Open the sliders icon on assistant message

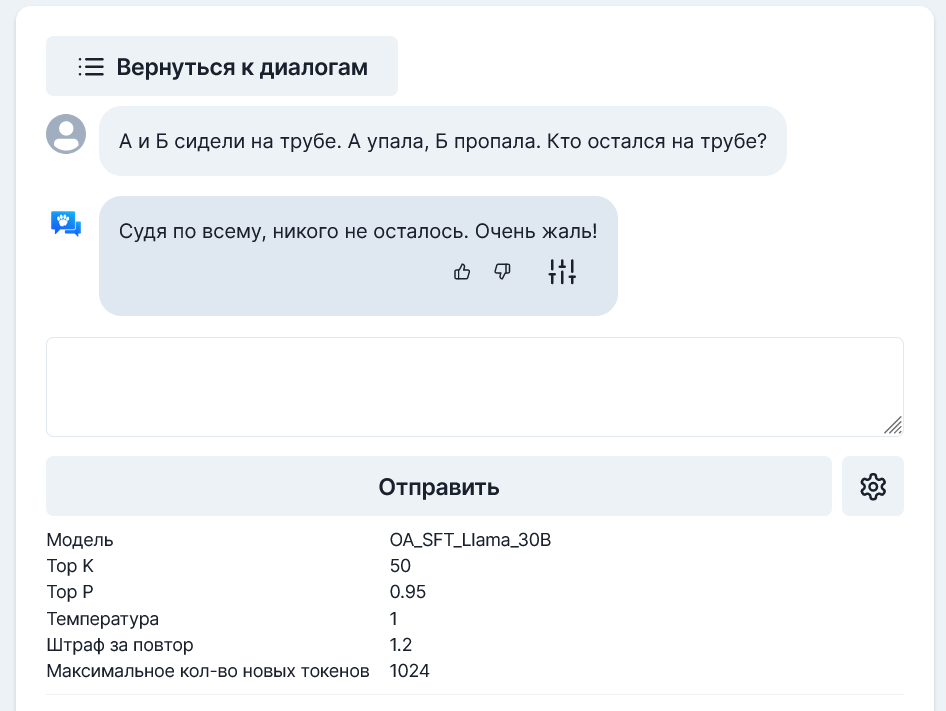pos(562,271)
